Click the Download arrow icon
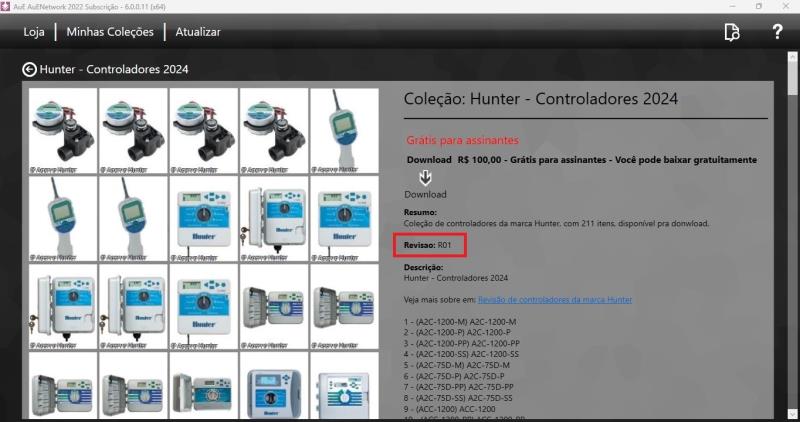Image resolution: width=800 pixels, height=422 pixels. [x=425, y=177]
